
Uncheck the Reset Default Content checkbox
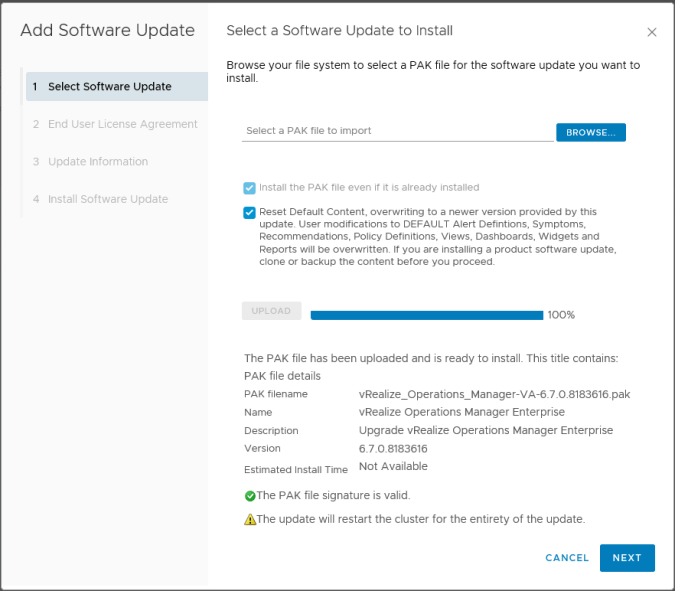249,212
